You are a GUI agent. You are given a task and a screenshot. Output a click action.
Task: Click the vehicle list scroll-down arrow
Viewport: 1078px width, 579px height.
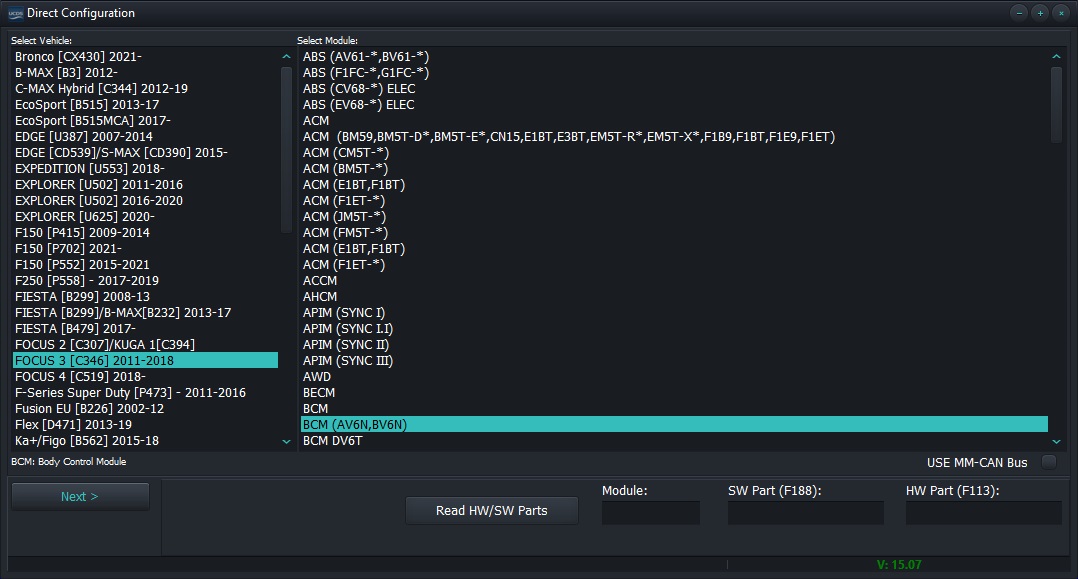[287, 441]
